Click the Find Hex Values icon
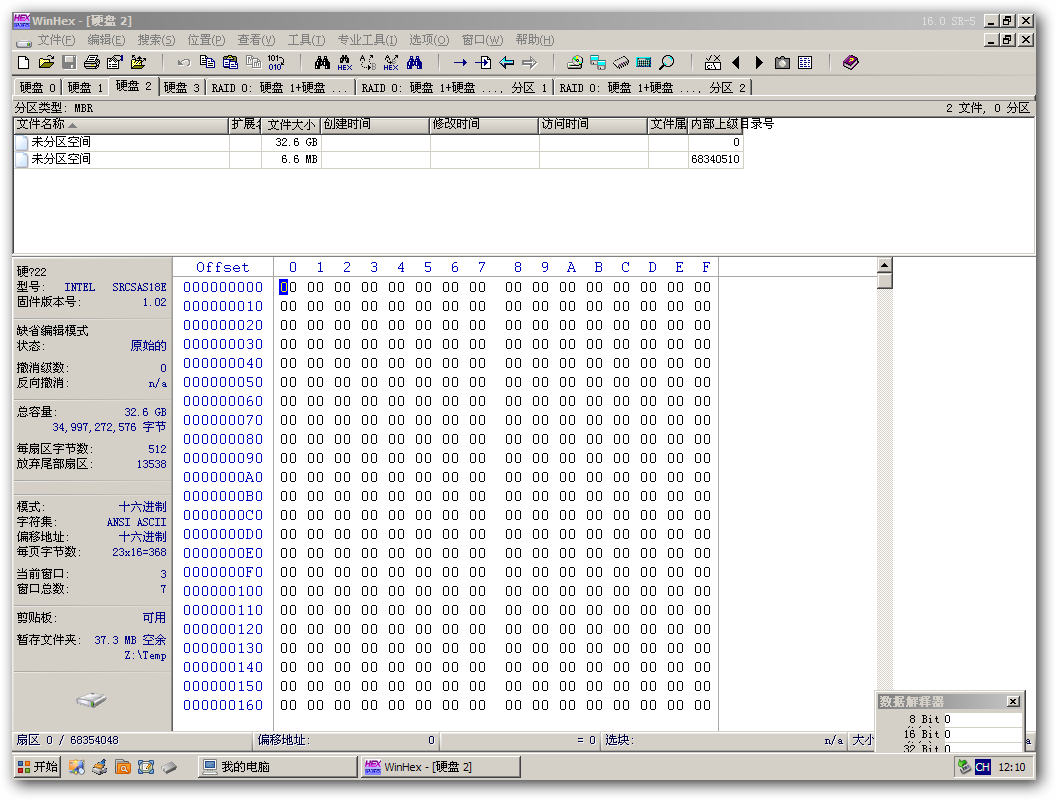The image size is (1056, 800). point(345,63)
